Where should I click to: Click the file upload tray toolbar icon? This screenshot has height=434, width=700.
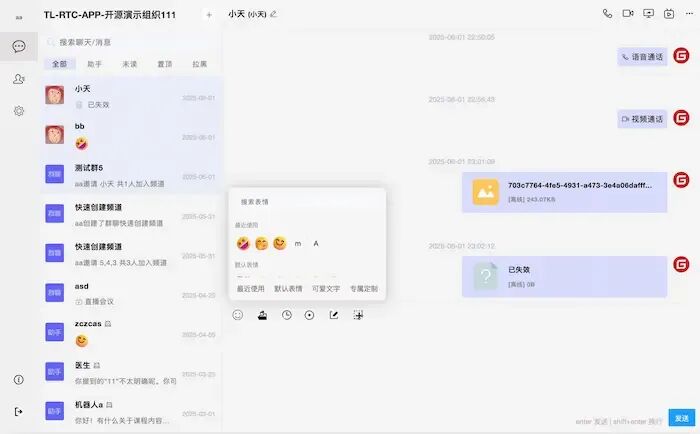coord(262,315)
